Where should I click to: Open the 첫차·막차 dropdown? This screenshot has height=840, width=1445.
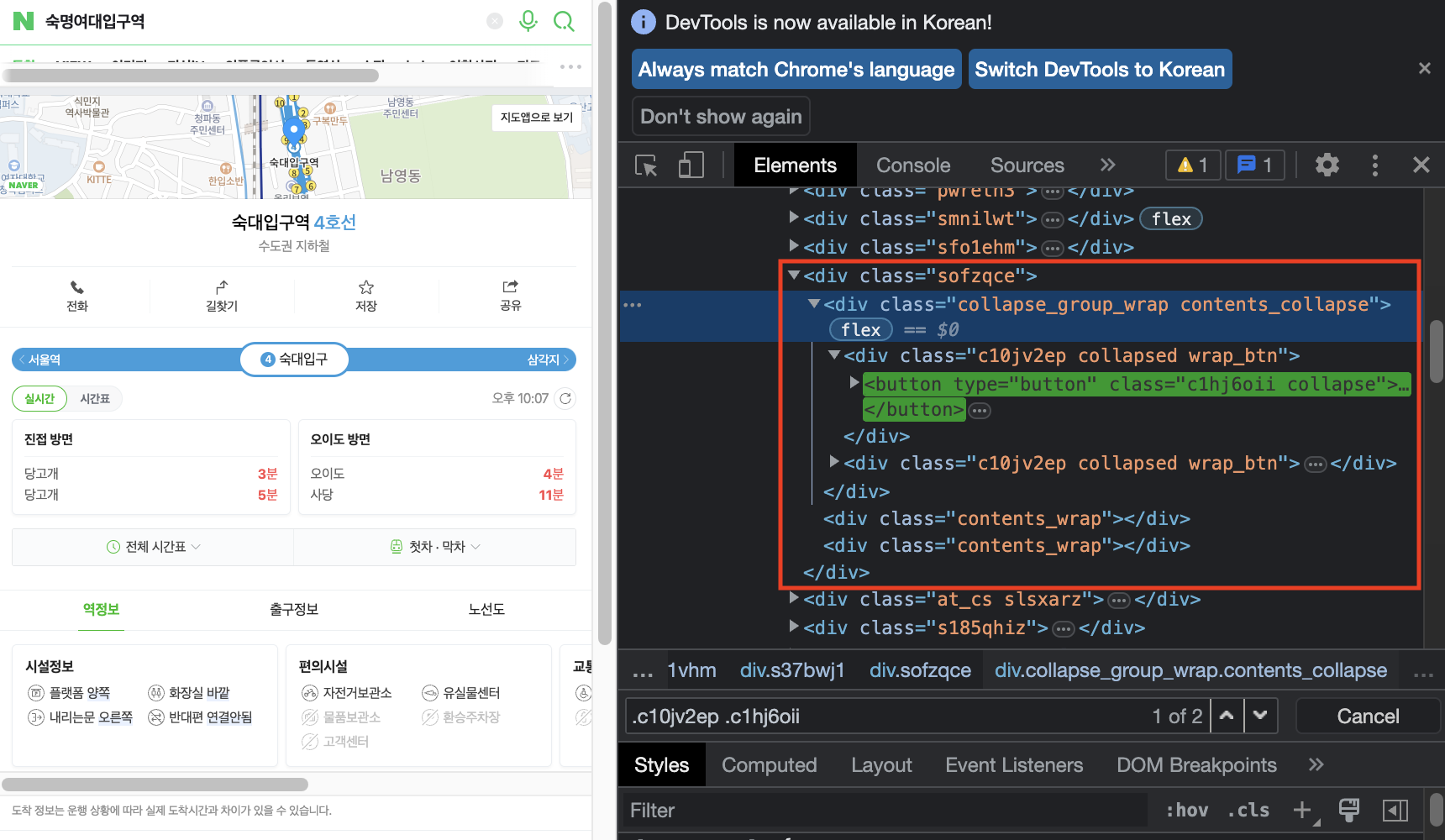pos(435,547)
